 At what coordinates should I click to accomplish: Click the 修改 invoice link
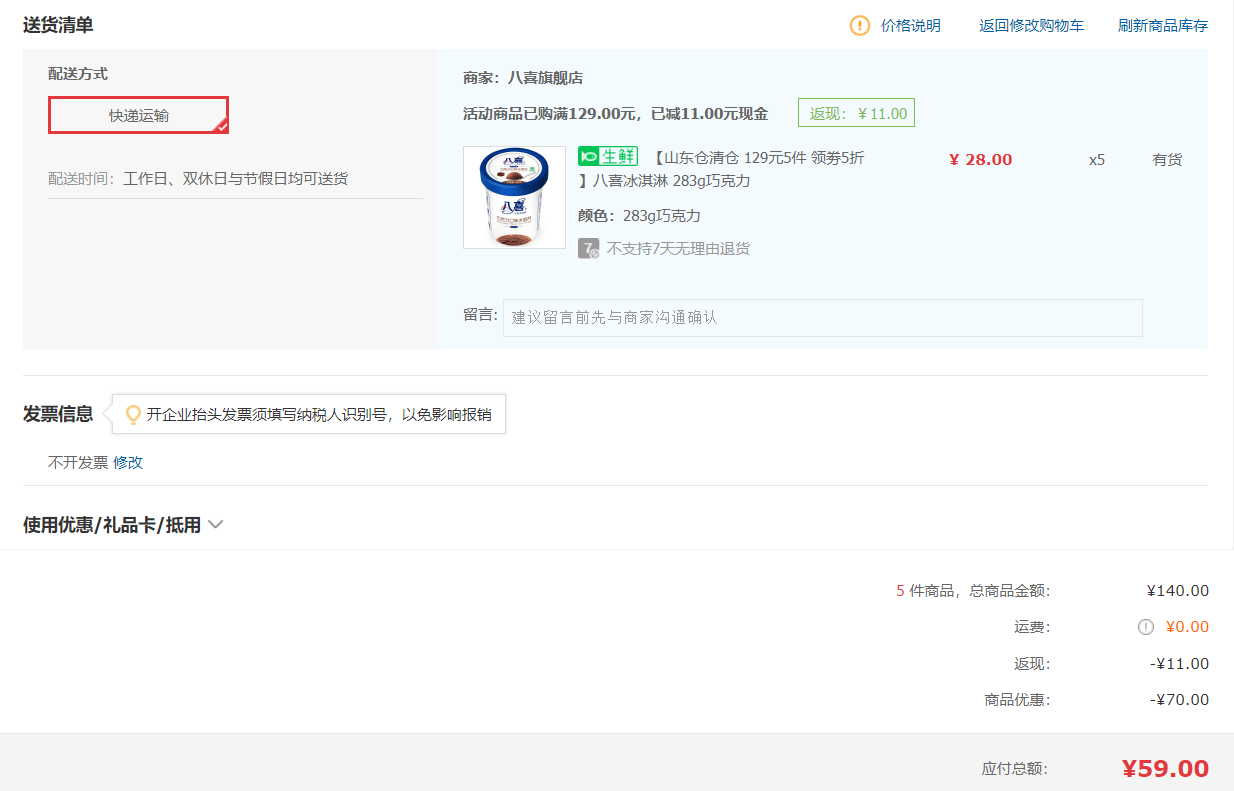128,463
